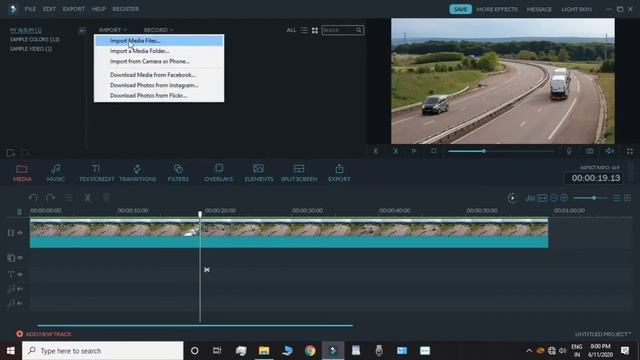
Task: Mute the first music track
Action: (20, 289)
